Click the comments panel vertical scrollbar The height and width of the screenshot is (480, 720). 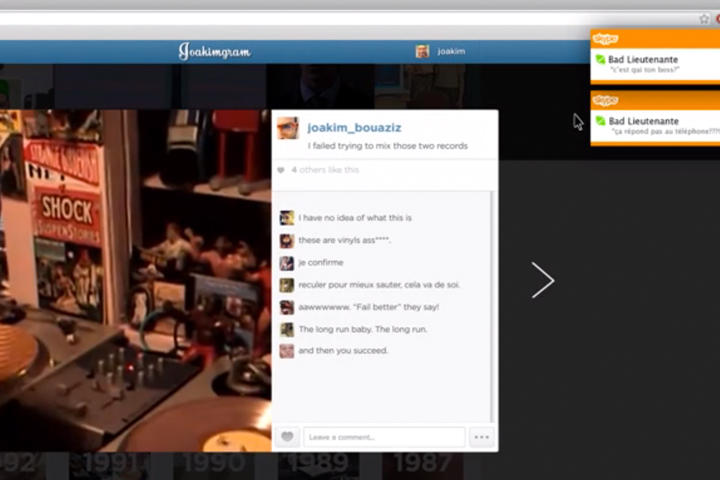[x=492, y=300]
